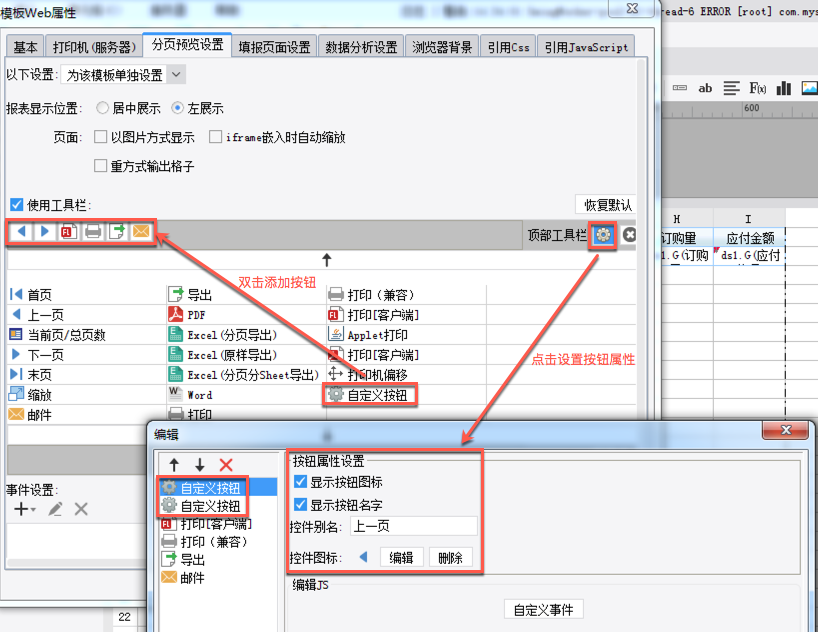Switch to 填报页面设置 tab

click(x=274, y=47)
